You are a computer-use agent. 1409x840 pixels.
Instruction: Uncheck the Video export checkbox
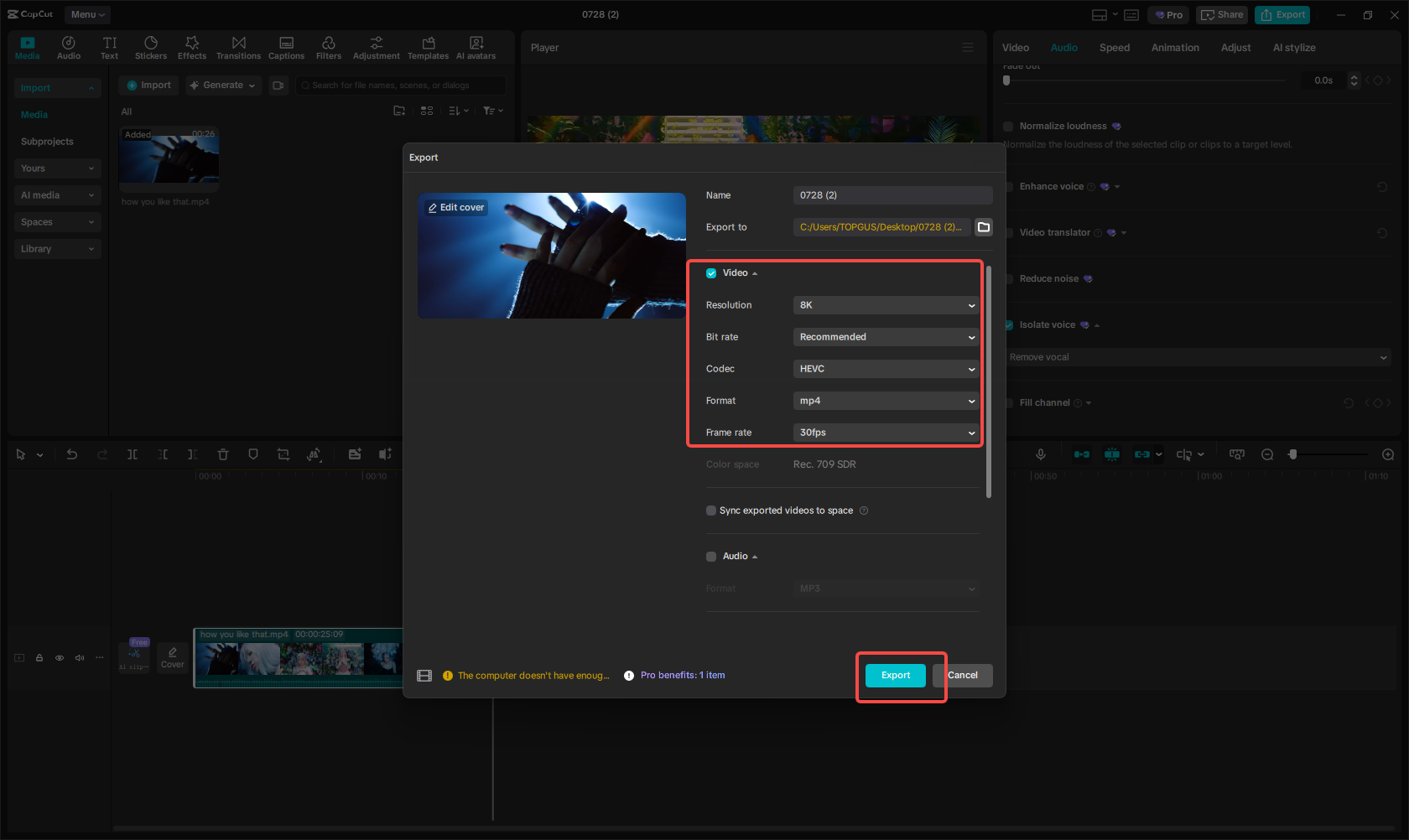point(711,272)
